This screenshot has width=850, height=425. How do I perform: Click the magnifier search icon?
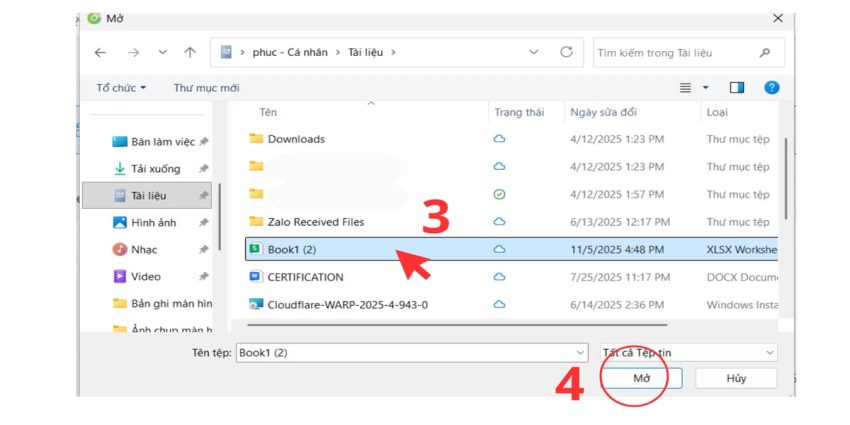pyautogui.click(x=765, y=53)
